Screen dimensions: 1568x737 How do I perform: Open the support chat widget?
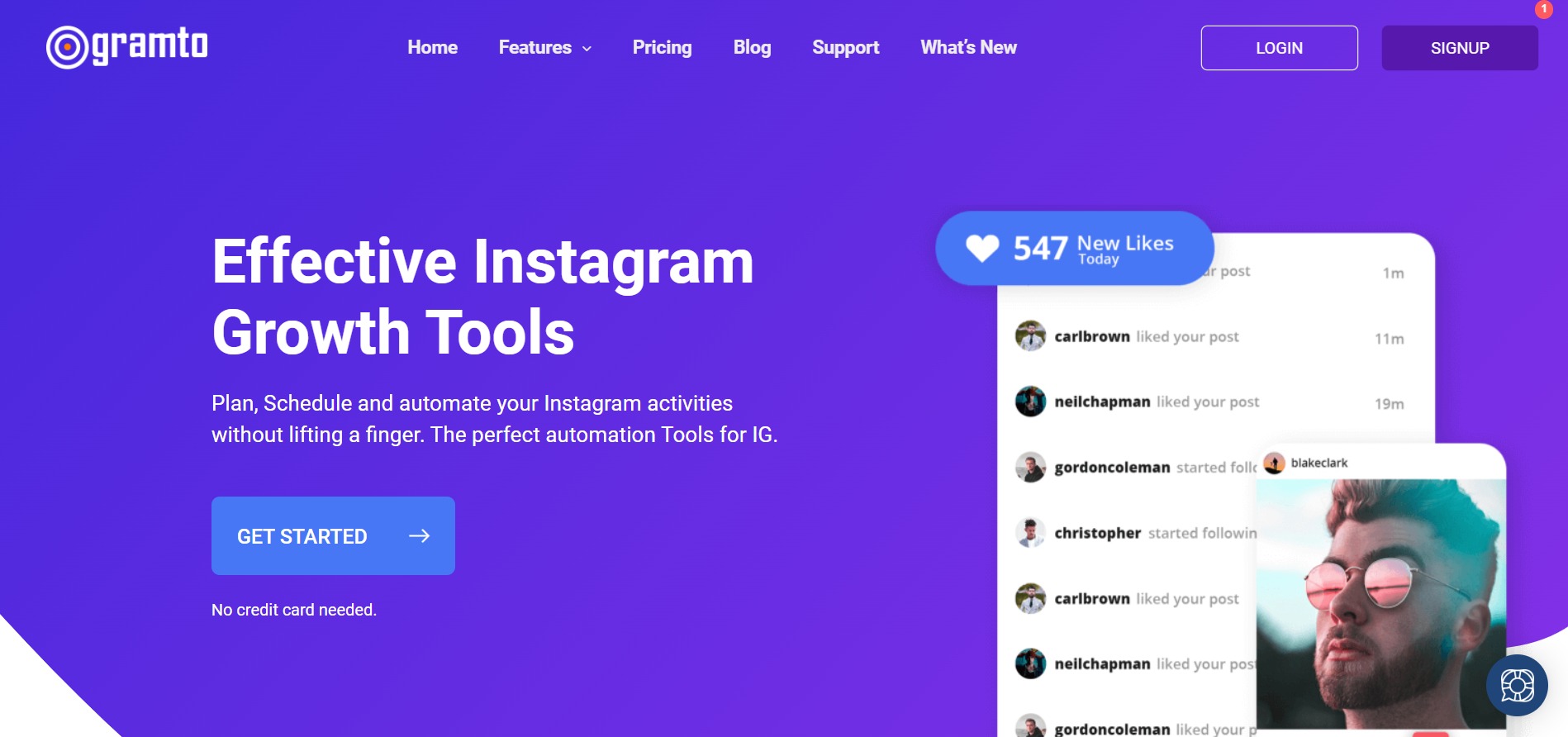(x=1517, y=685)
